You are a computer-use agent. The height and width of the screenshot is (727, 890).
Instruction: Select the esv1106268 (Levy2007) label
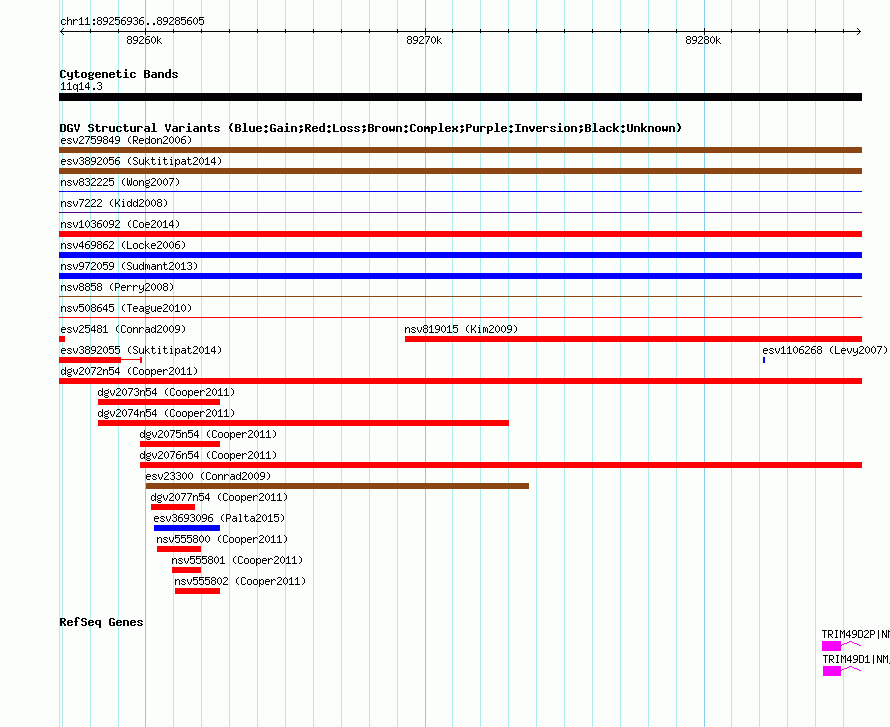(825, 350)
